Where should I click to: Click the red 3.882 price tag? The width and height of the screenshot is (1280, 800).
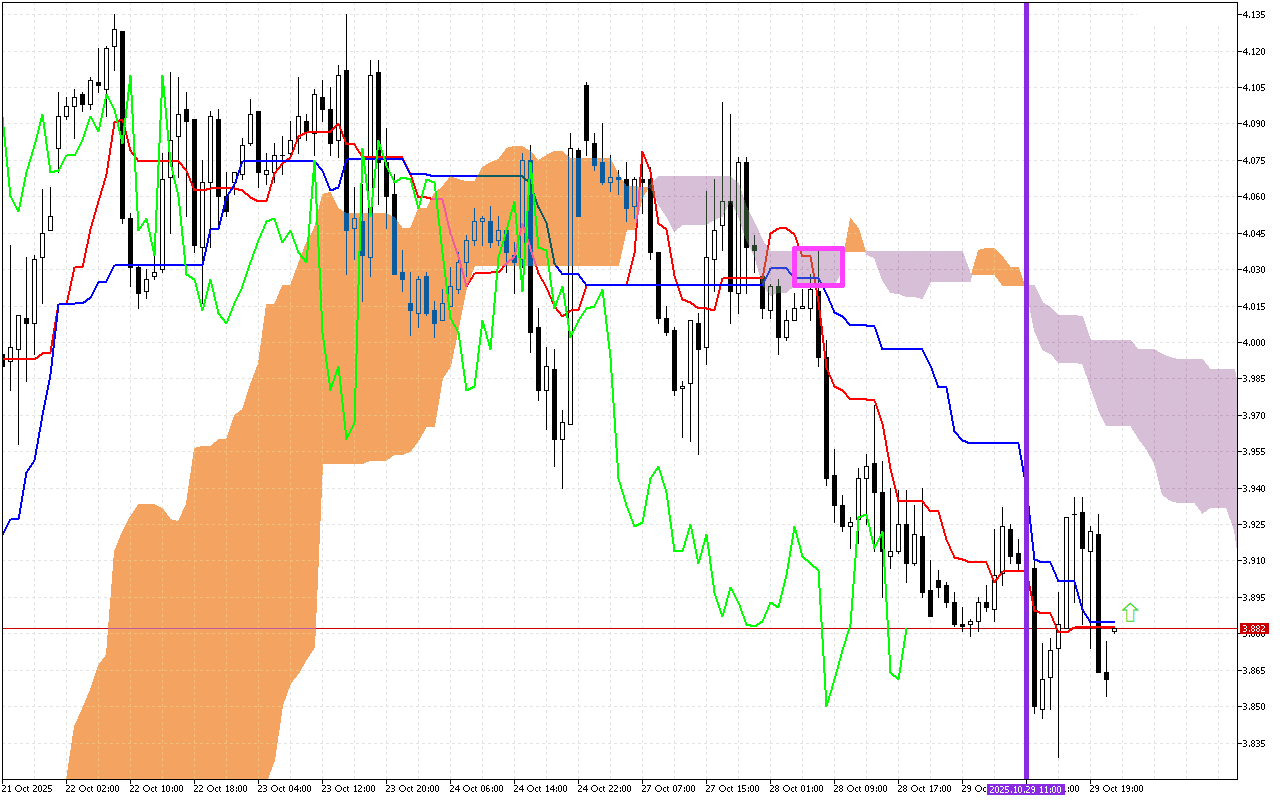click(x=1253, y=629)
